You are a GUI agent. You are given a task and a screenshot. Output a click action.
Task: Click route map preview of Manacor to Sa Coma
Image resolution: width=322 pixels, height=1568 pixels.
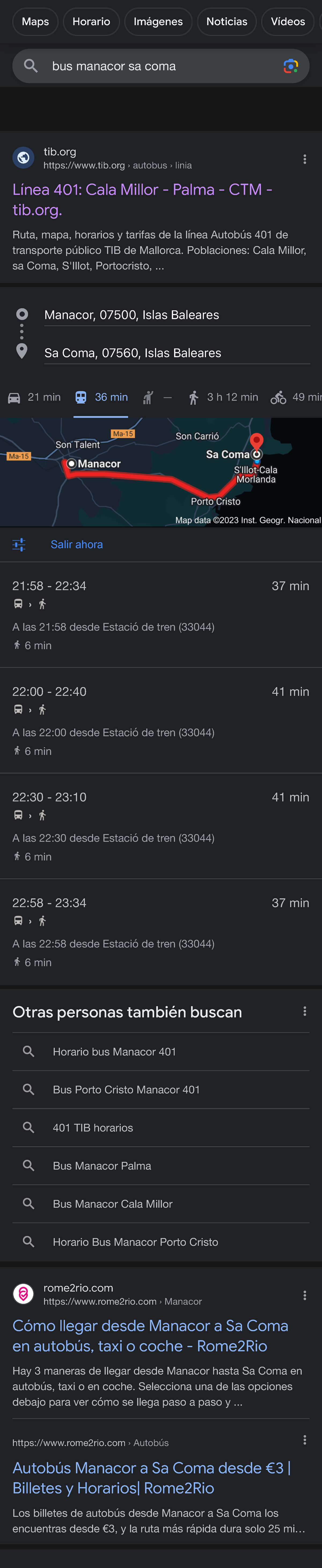pos(161,472)
